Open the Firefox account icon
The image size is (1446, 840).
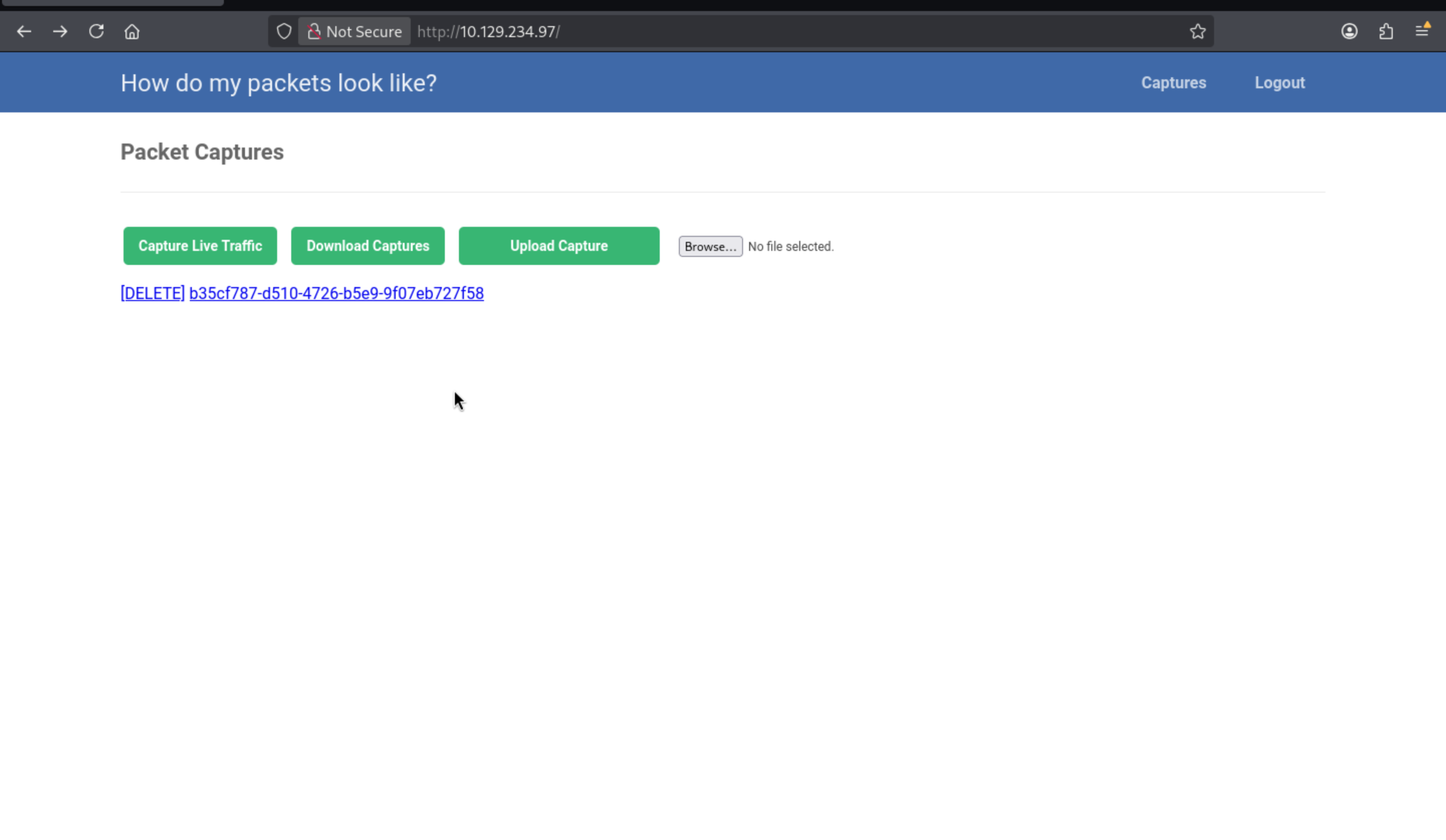pyautogui.click(x=1349, y=32)
